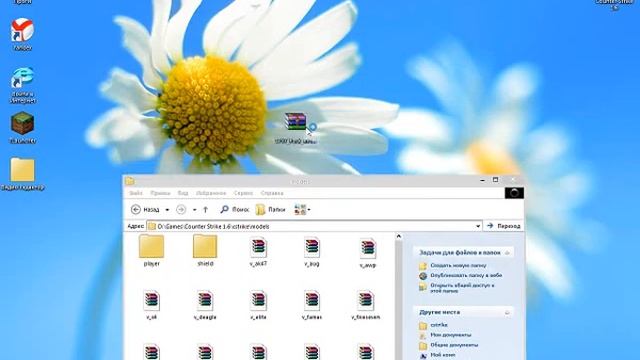The width and height of the screenshot is (640, 360).
Task: Select the Minecraft launcher desktop icon
Action: point(22,127)
